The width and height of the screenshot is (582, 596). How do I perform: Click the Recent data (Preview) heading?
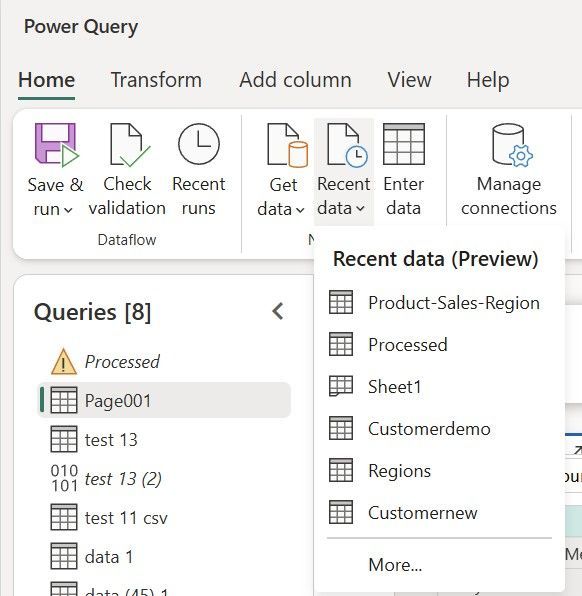436,259
